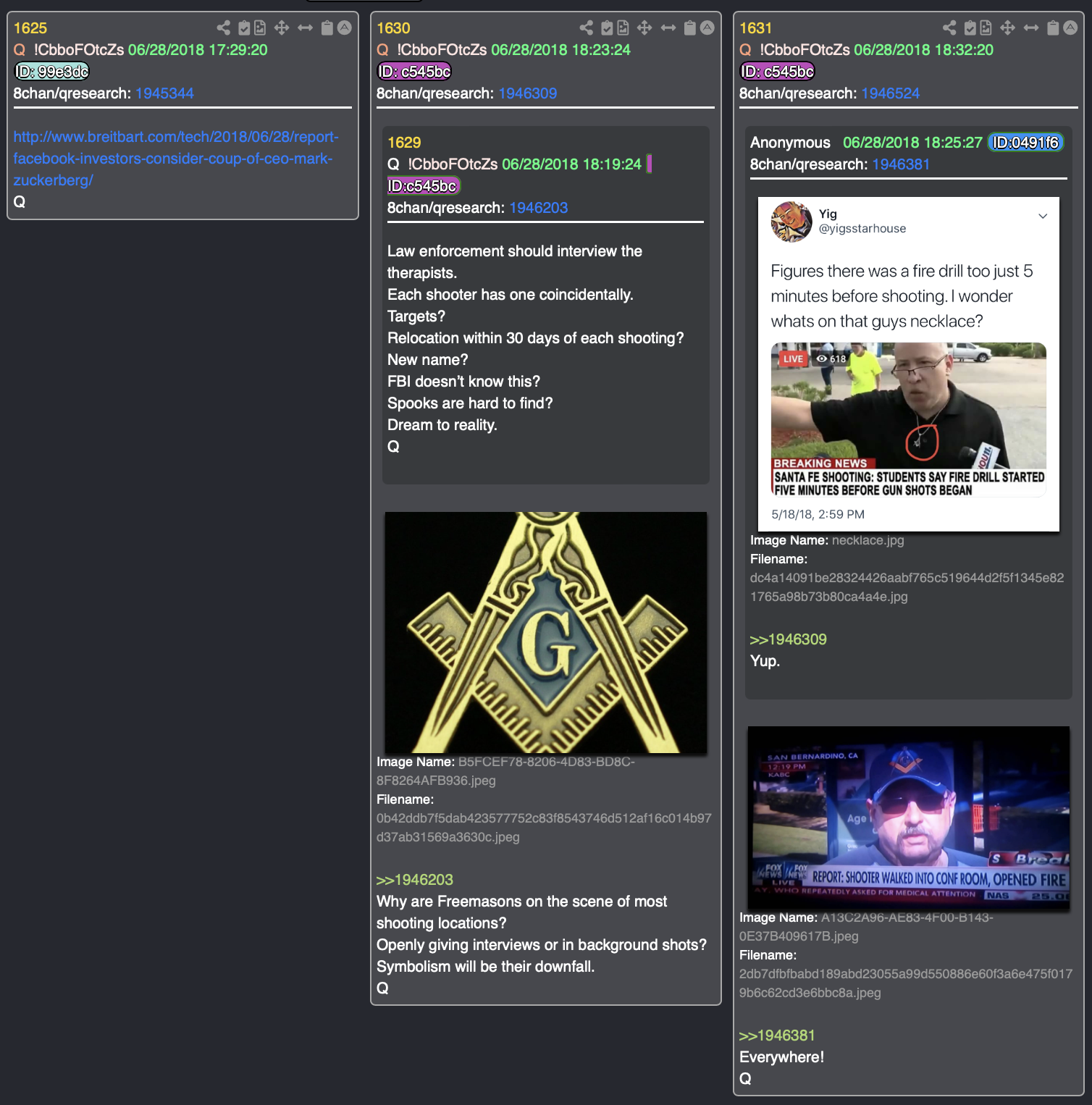Click the clipboard-check icon on post 1630
The image size is (1092, 1105).
click(x=607, y=28)
